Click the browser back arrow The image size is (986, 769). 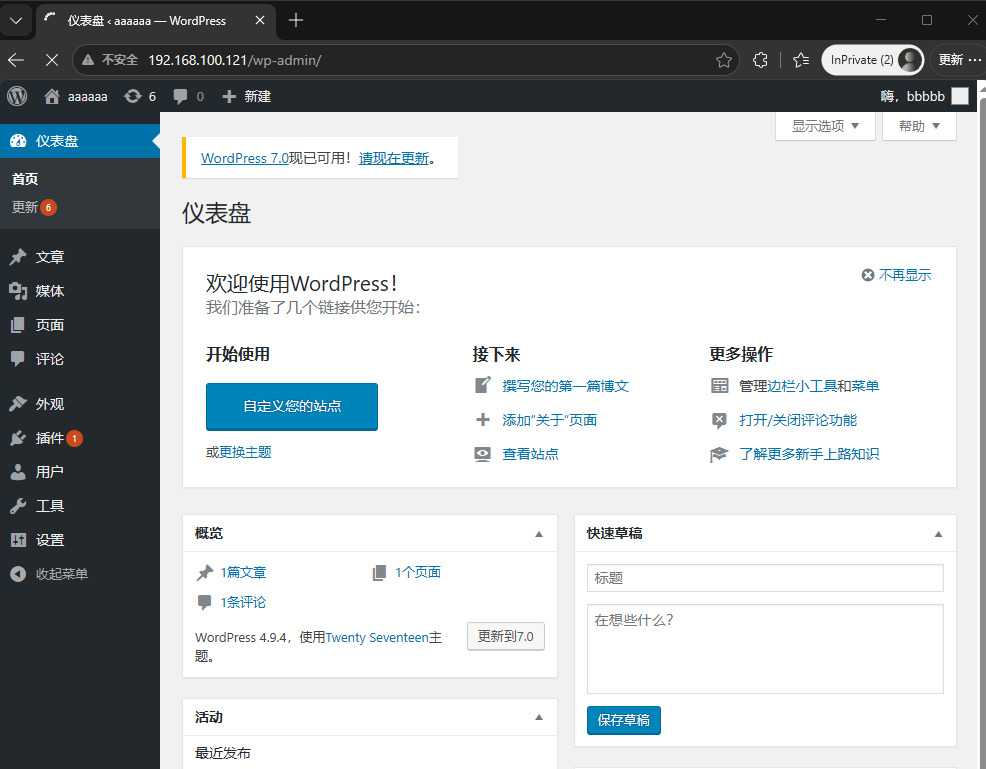[x=16, y=60]
